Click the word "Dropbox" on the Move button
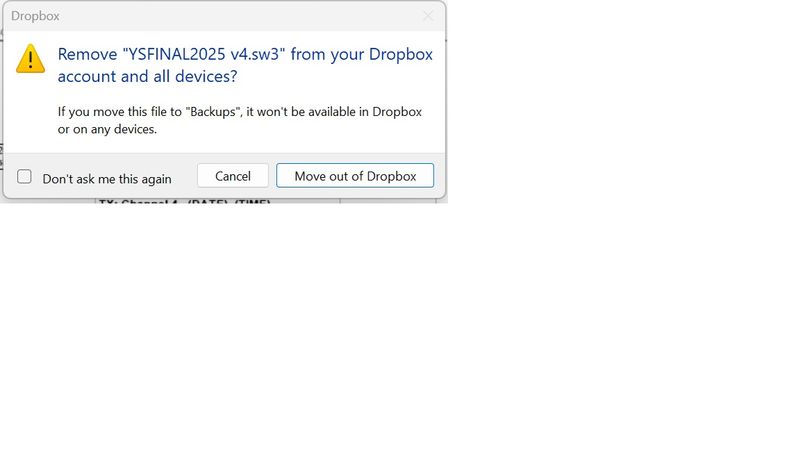 tap(391, 176)
